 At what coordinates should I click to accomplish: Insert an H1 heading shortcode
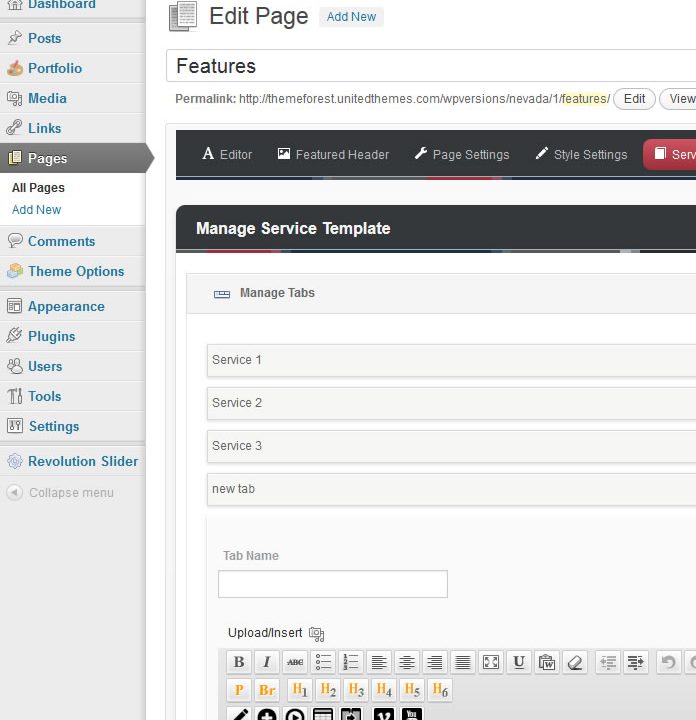tap(299, 690)
